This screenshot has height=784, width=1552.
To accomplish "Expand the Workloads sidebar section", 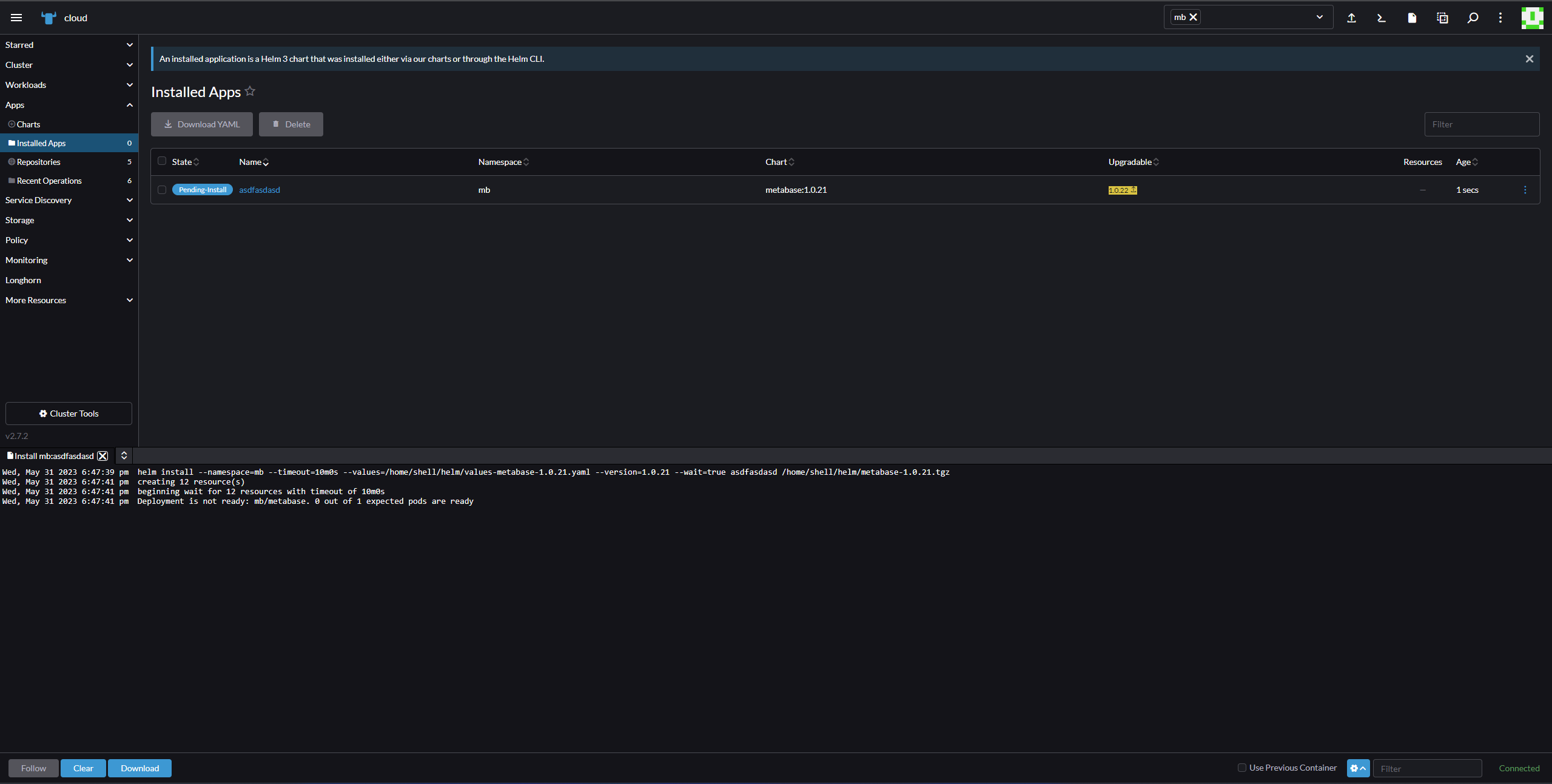I will [x=68, y=85].
